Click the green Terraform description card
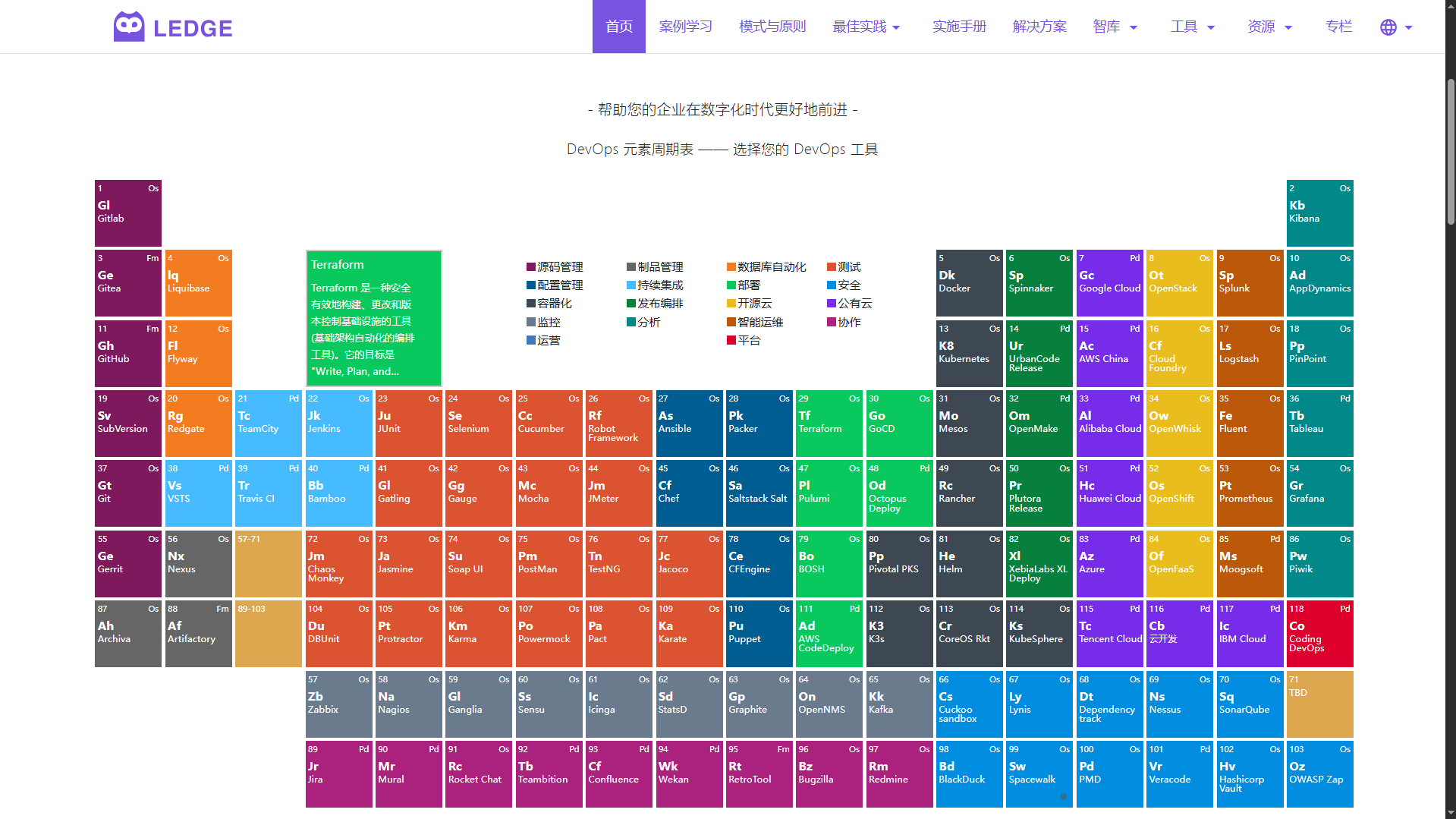This screenshot has height=819, width=1456. (x=374, y=318)
